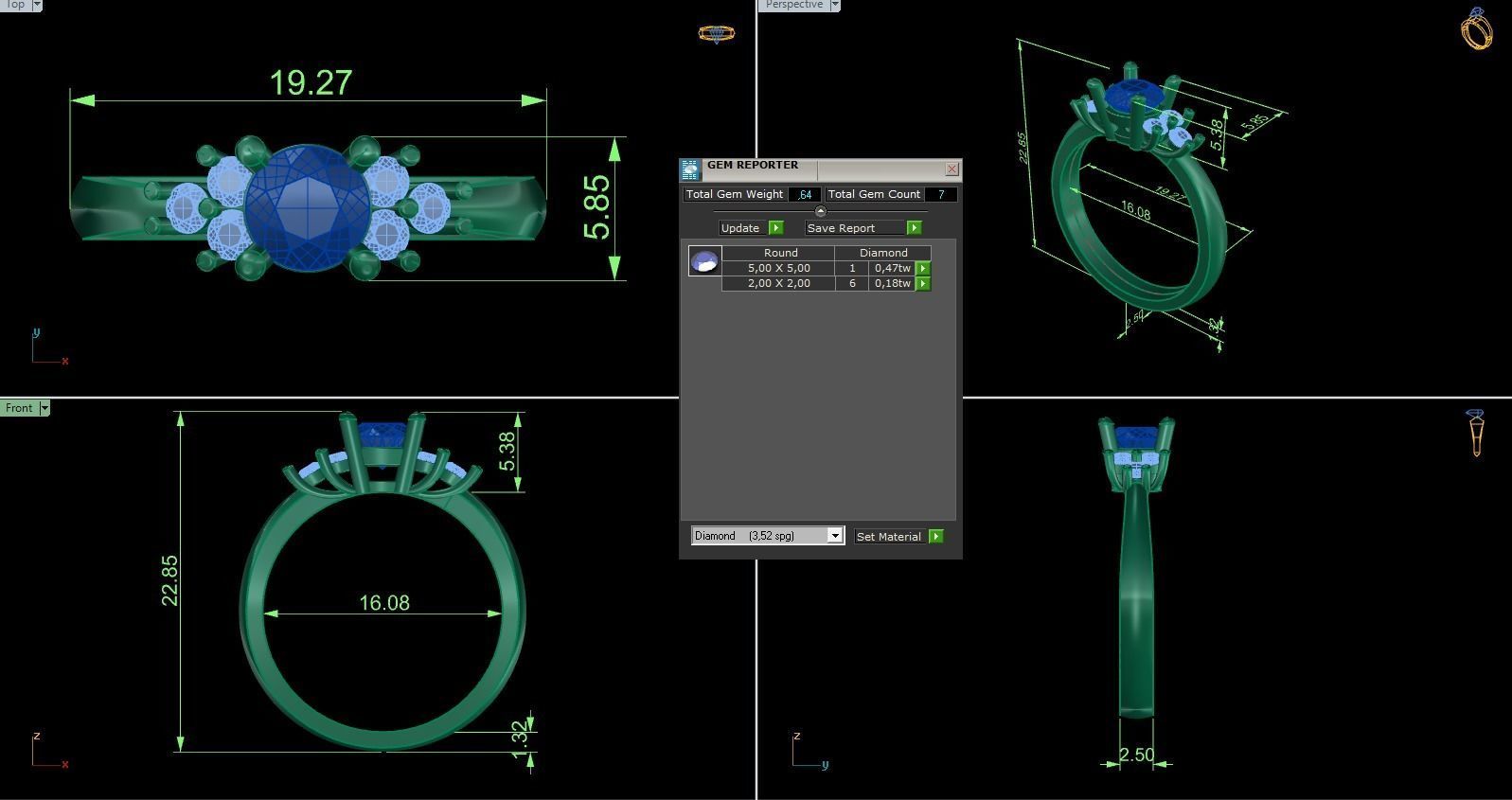Click green arrow in the 0,18tw row
The height and width of the screenshot is (800, 1512).
(923, 284)
